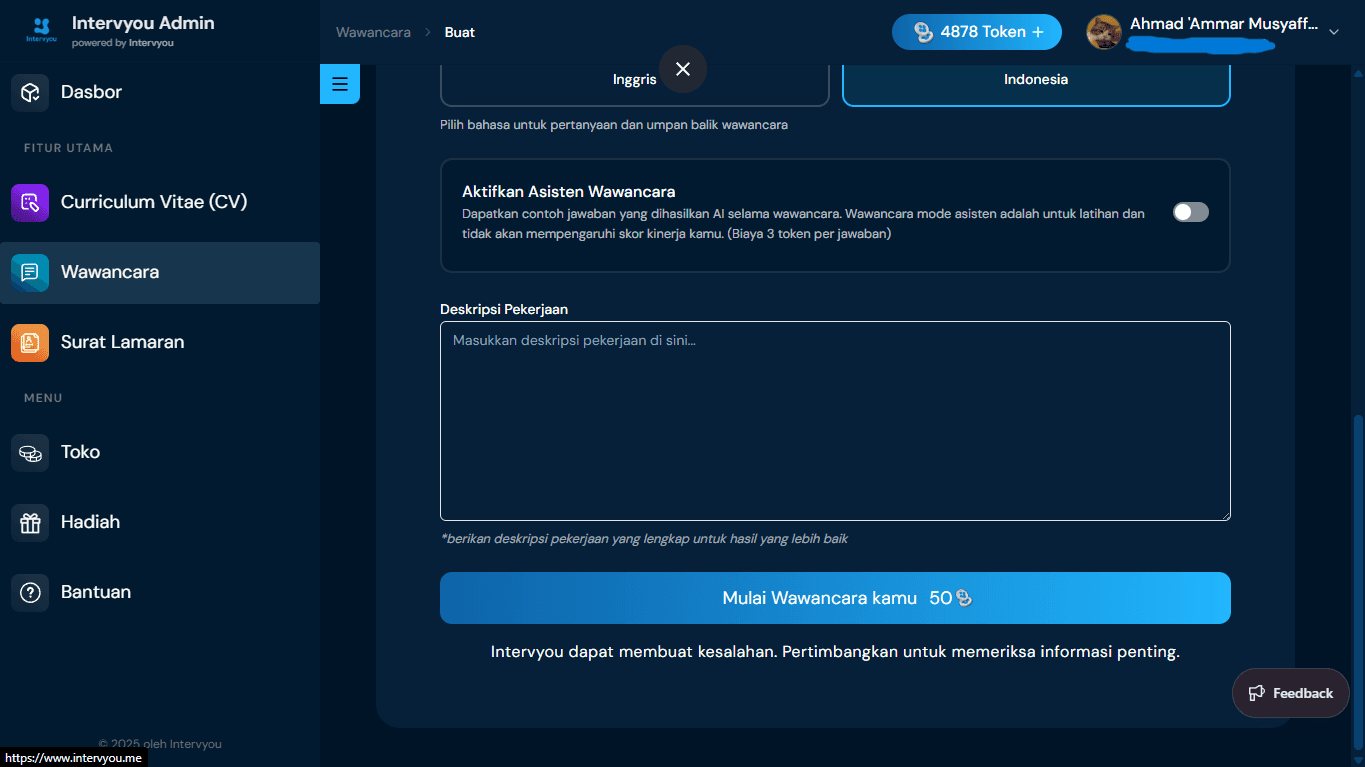Click the Intervyou Admin title
This screenshot has width=1365, height=767.
coord(143,23)
